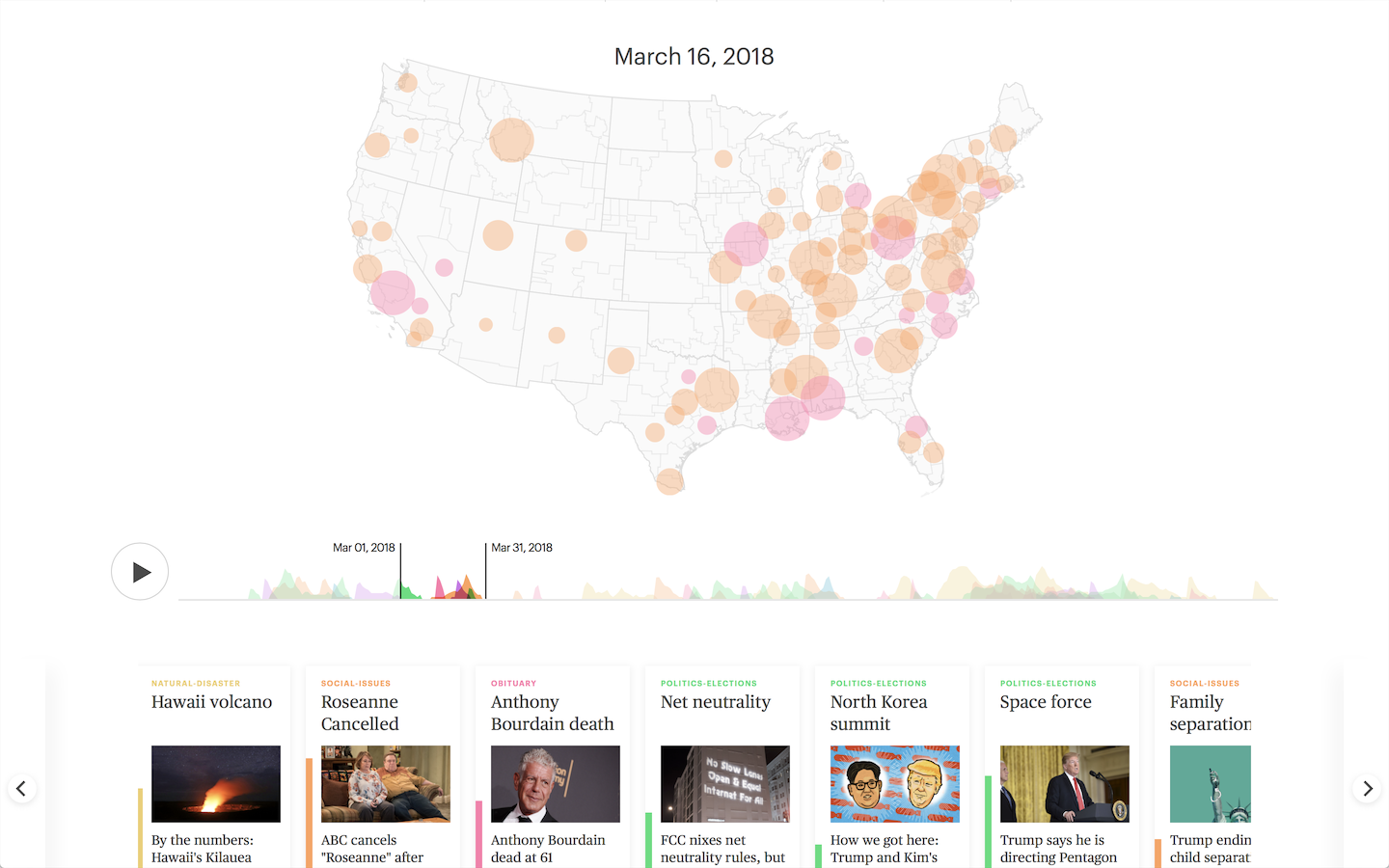The height and width of the screenshot is (868, 1389).
Task: Open the "Space force" story
Action: click(x=1046, y=702)
